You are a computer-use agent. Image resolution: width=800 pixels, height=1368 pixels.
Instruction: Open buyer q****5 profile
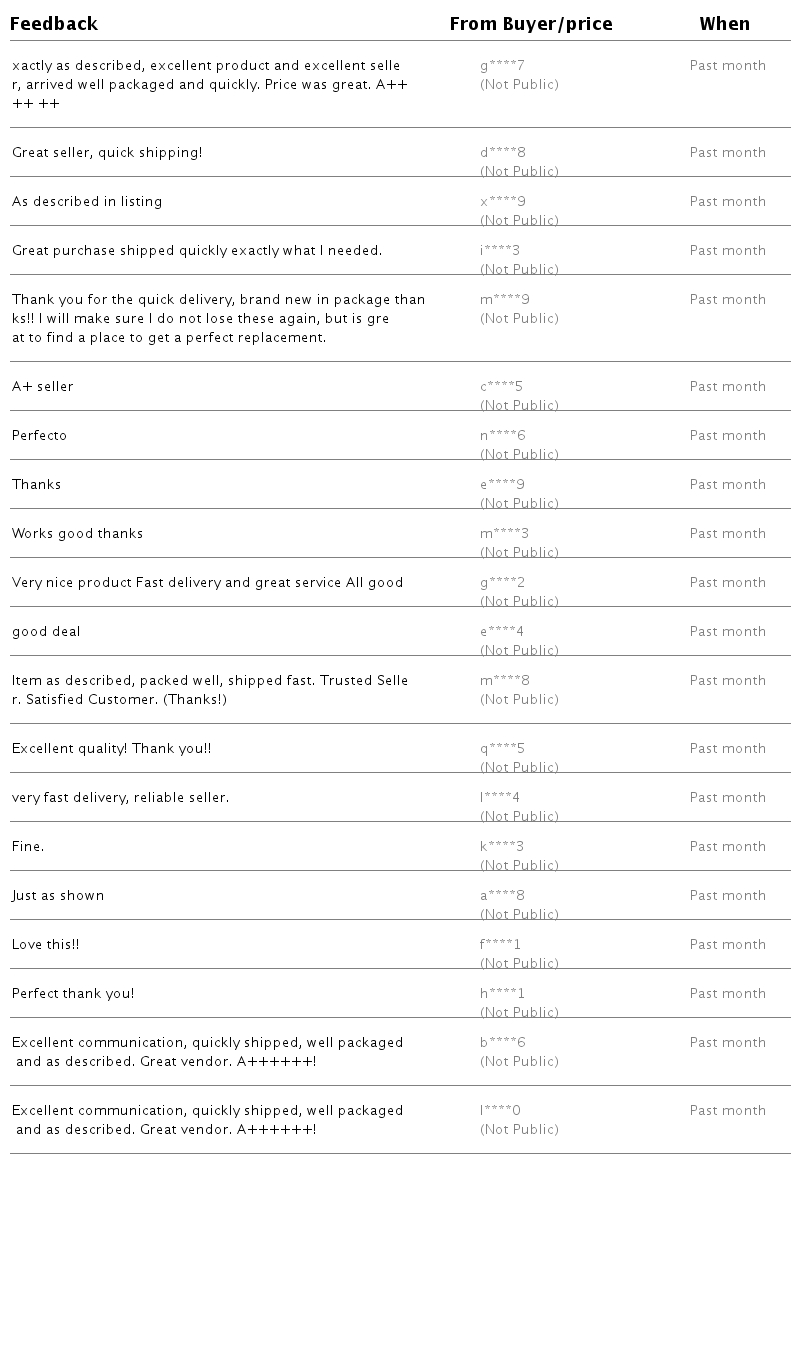(x=502, y=749)
